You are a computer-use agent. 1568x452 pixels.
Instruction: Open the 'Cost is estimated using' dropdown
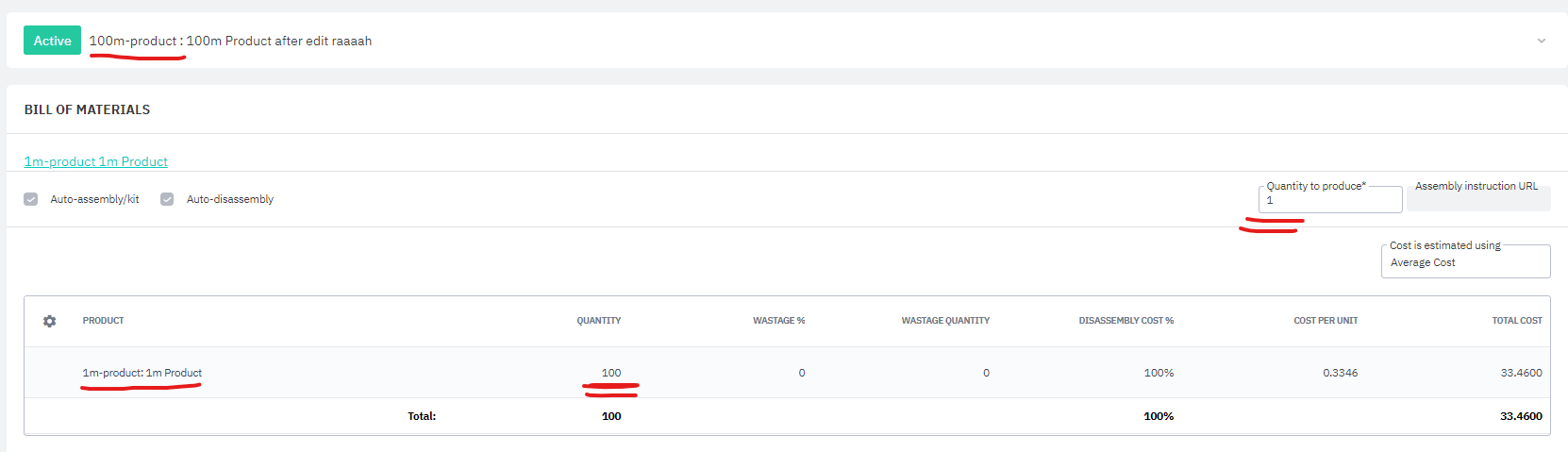click(1464, 262)
